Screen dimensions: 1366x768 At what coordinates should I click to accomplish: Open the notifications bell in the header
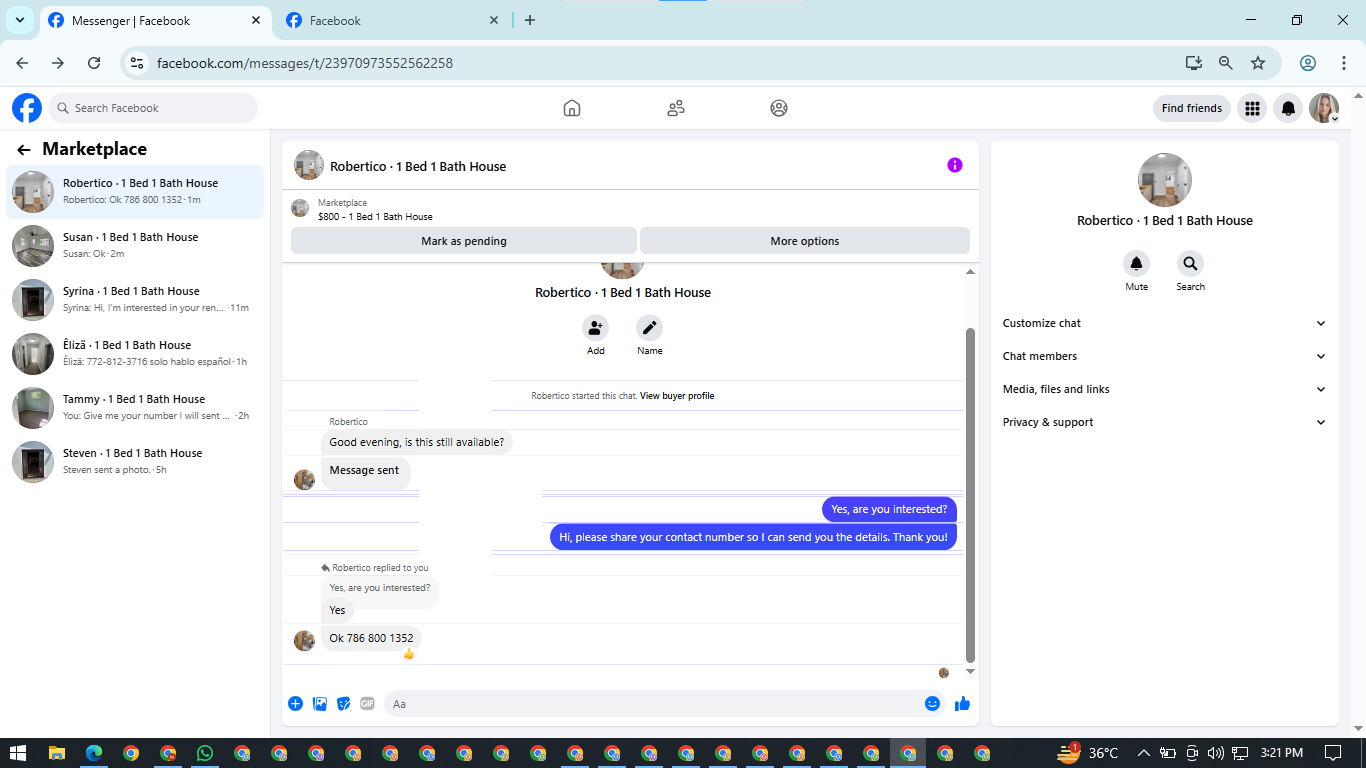1289,108
